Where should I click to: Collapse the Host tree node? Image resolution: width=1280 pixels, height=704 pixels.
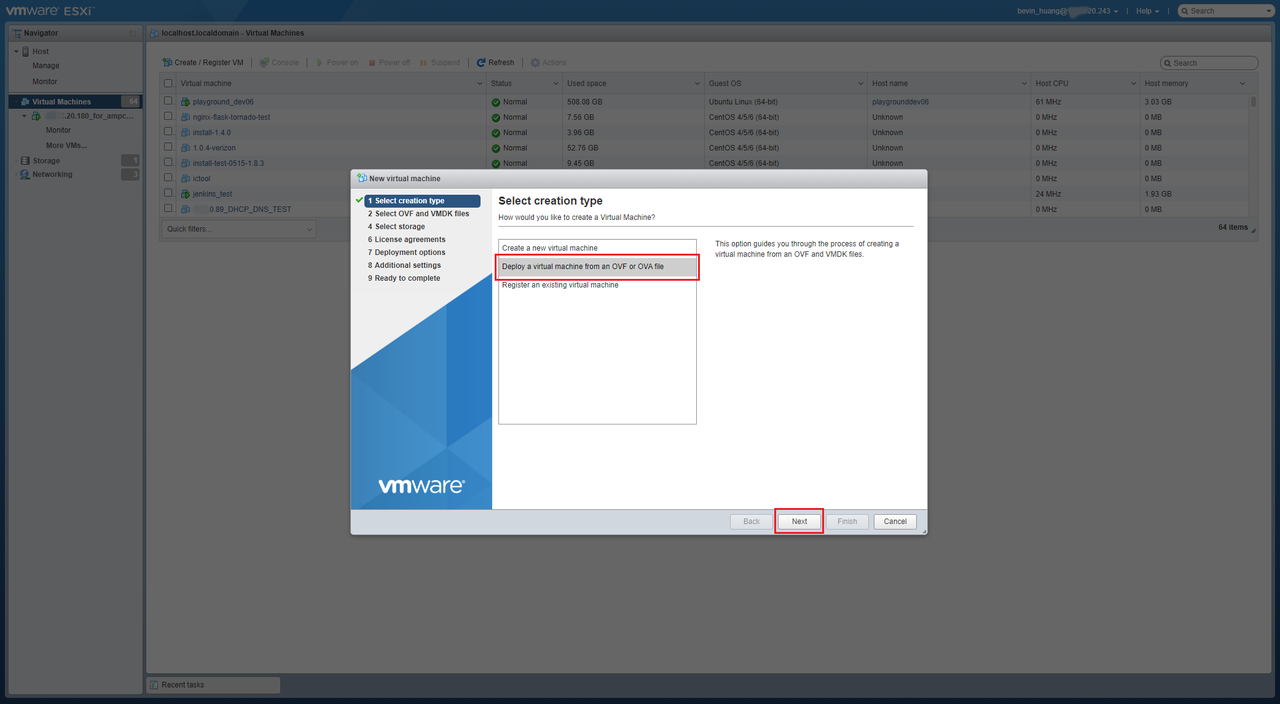[x=16, y=52]
